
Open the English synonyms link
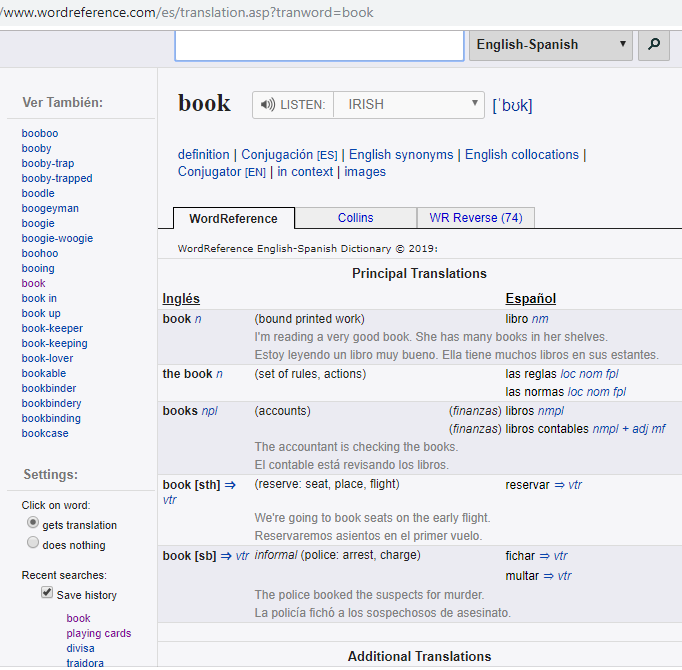[x=401, y=154]
